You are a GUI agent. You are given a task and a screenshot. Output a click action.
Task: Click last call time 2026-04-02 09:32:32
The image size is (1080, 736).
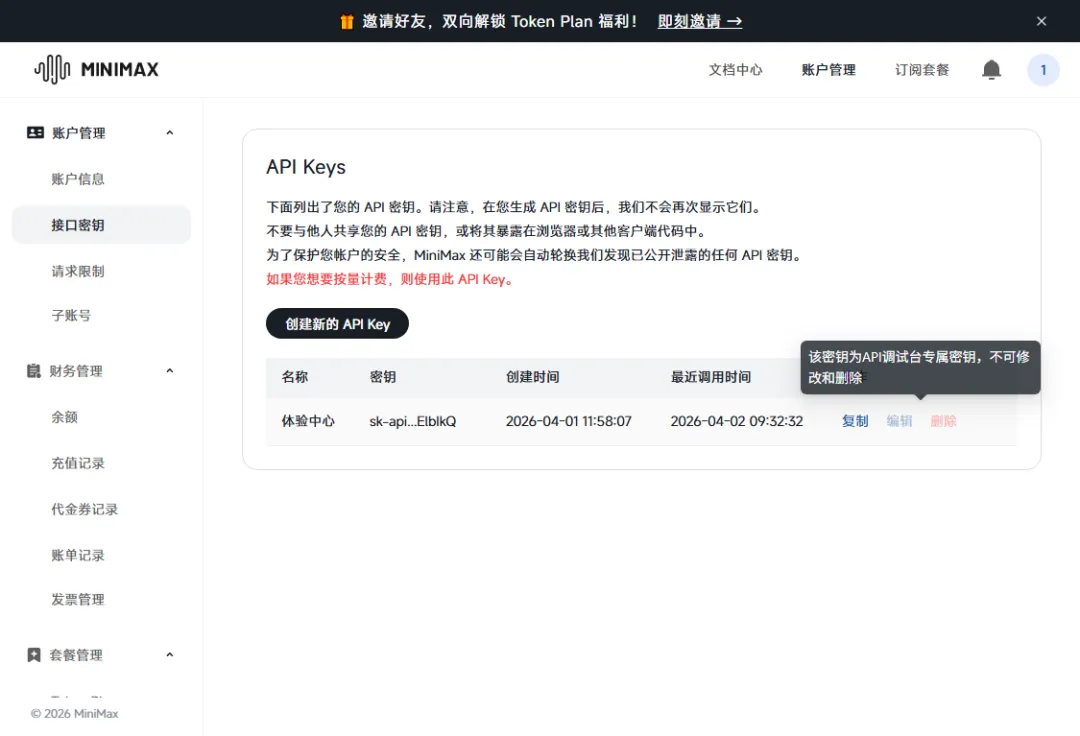[x=737, y=421]
